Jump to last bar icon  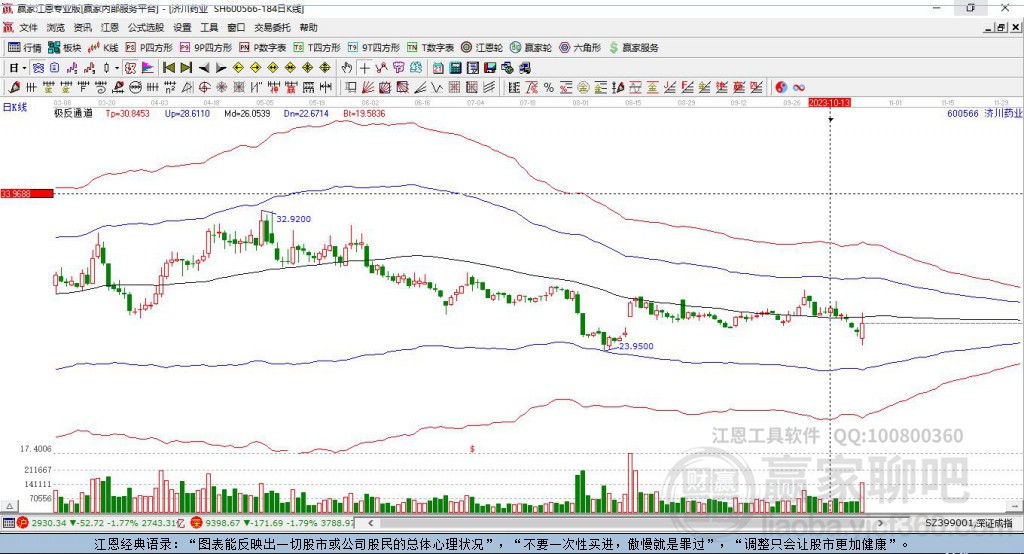click(x=186, y=68)
